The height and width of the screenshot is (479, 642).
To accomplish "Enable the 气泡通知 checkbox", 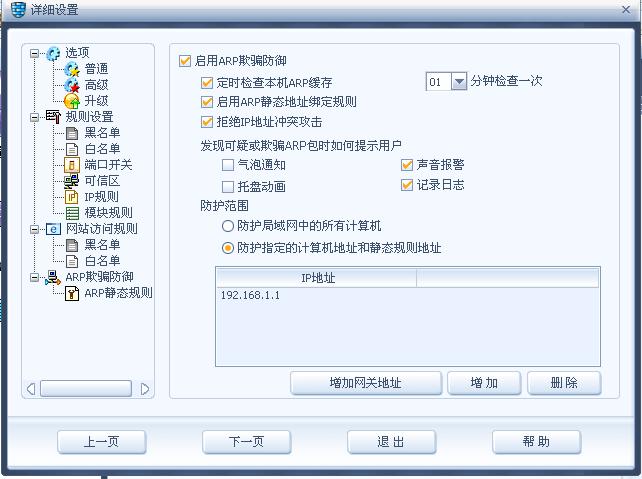I will pyautogui.click(x=228, y=165).
